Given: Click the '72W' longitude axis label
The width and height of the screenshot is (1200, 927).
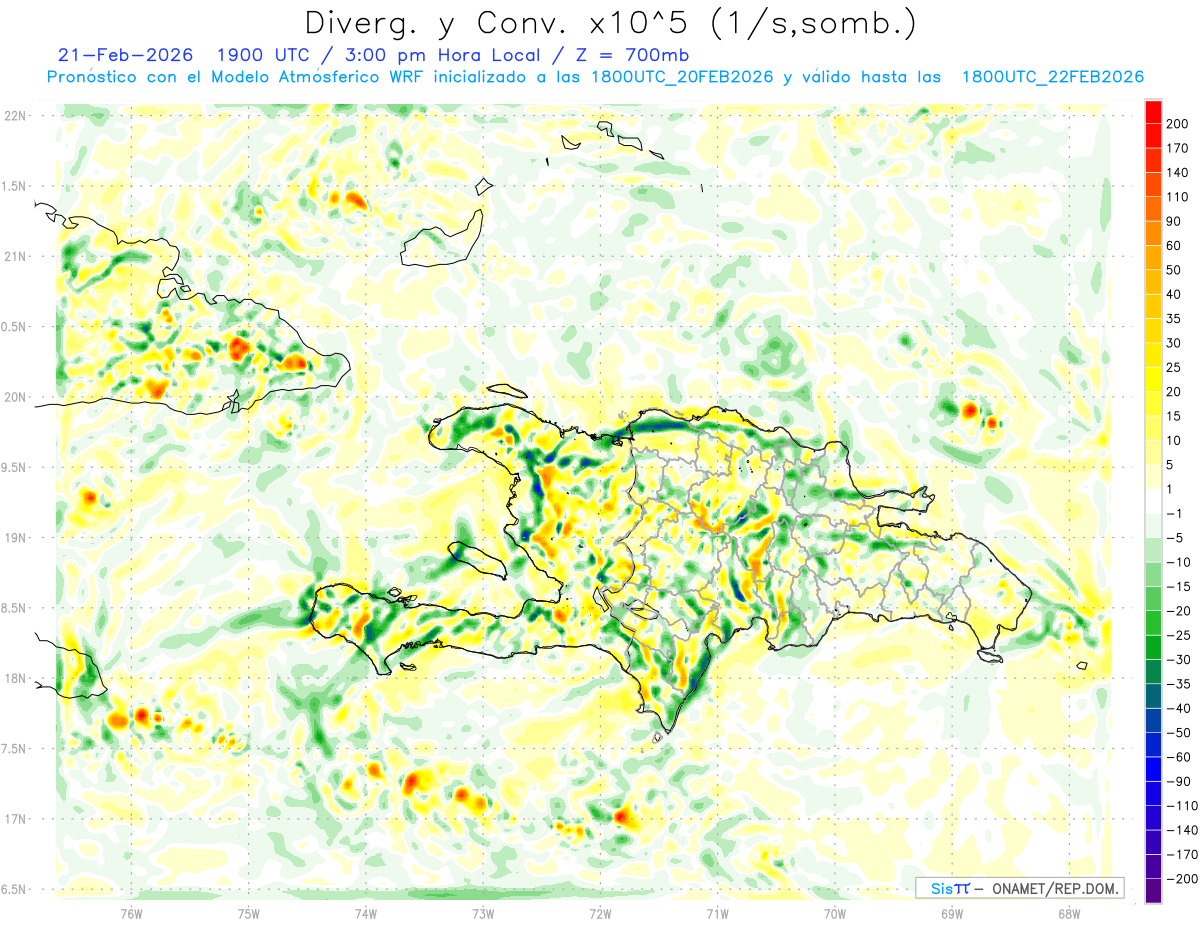Looking at the screenshot, I should [x=600, y=913].
